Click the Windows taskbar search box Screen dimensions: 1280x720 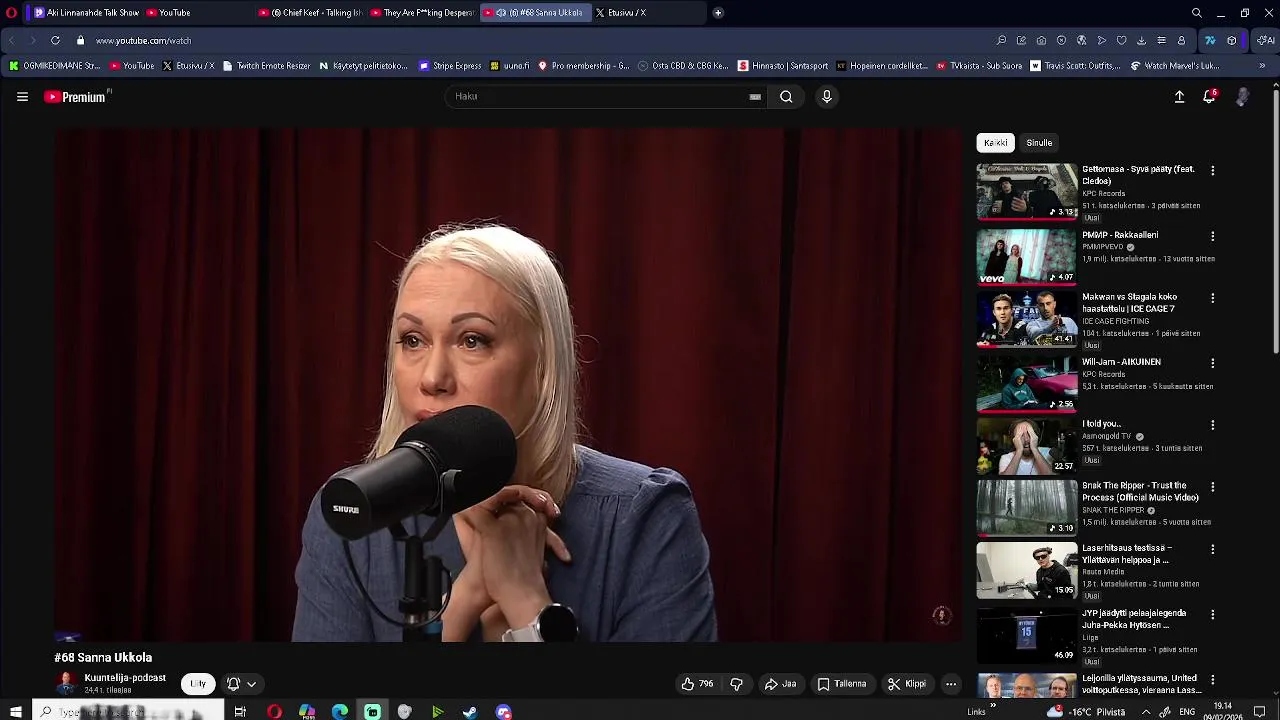127,712
